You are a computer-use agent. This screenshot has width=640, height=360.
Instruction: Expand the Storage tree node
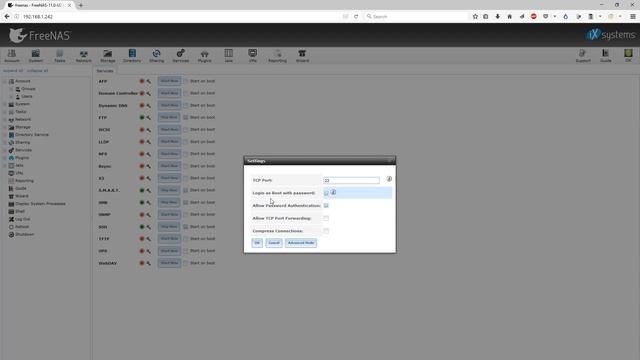(5, 127)
